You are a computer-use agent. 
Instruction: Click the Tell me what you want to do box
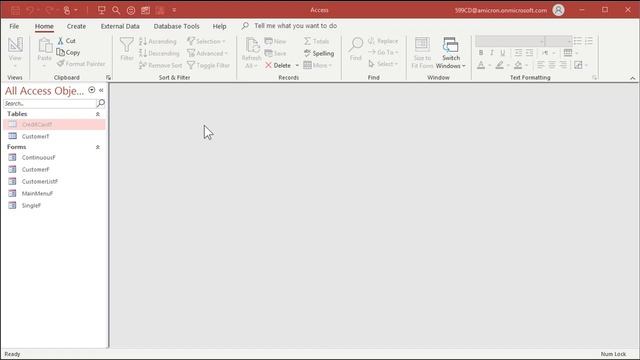[x=296, y=26]
